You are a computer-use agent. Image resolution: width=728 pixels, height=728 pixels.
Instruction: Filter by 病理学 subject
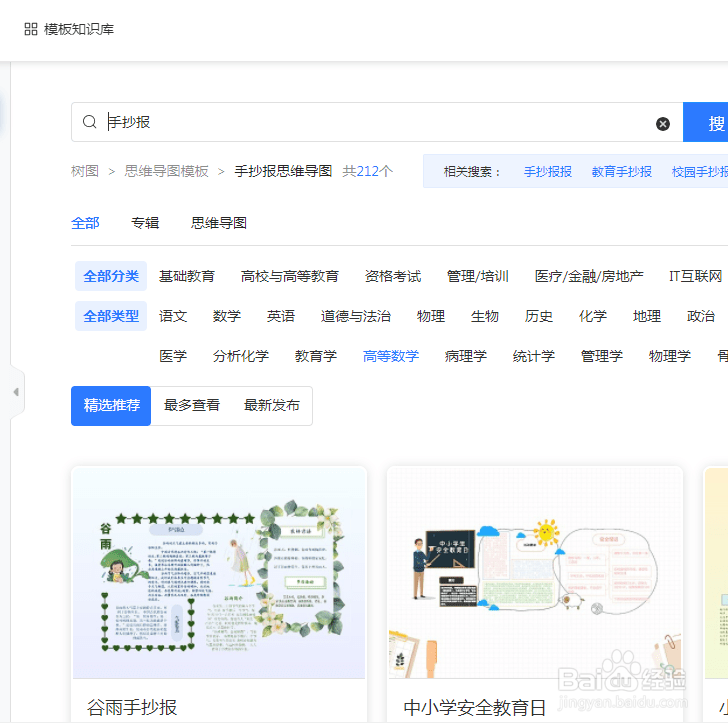click(466, 356)
